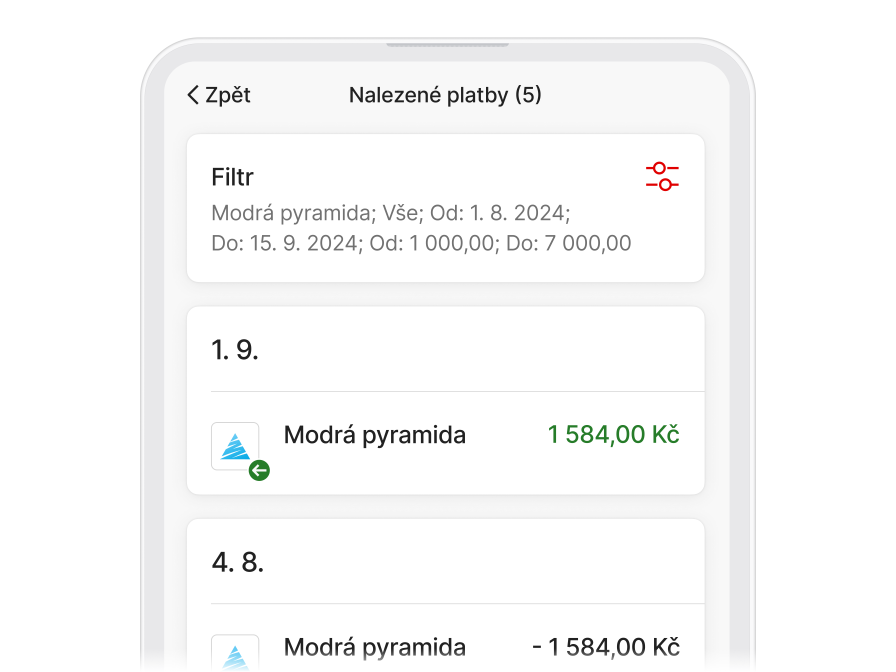896x672 pixels.
Task: Select the Filtr heading
Action: pos(232,177)
